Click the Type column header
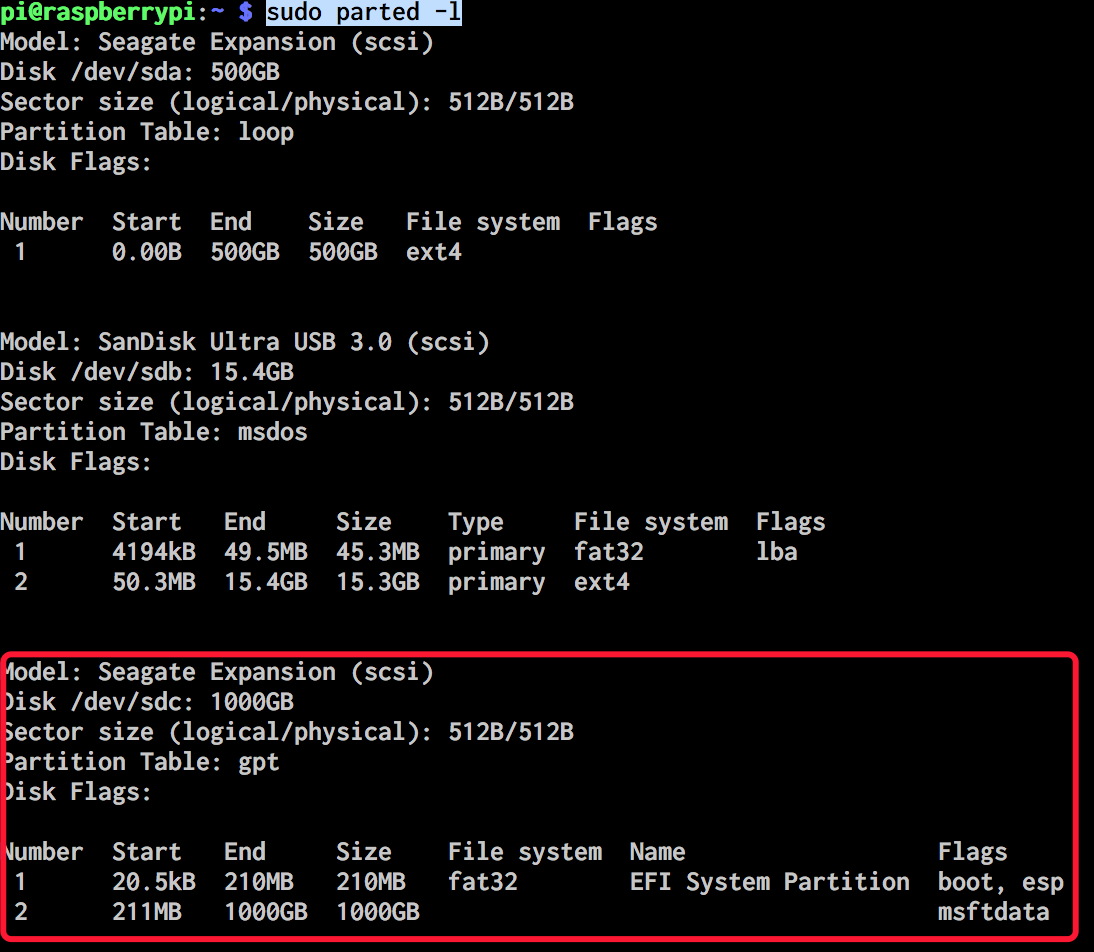1094x952 pixels. tap(476, 522)
